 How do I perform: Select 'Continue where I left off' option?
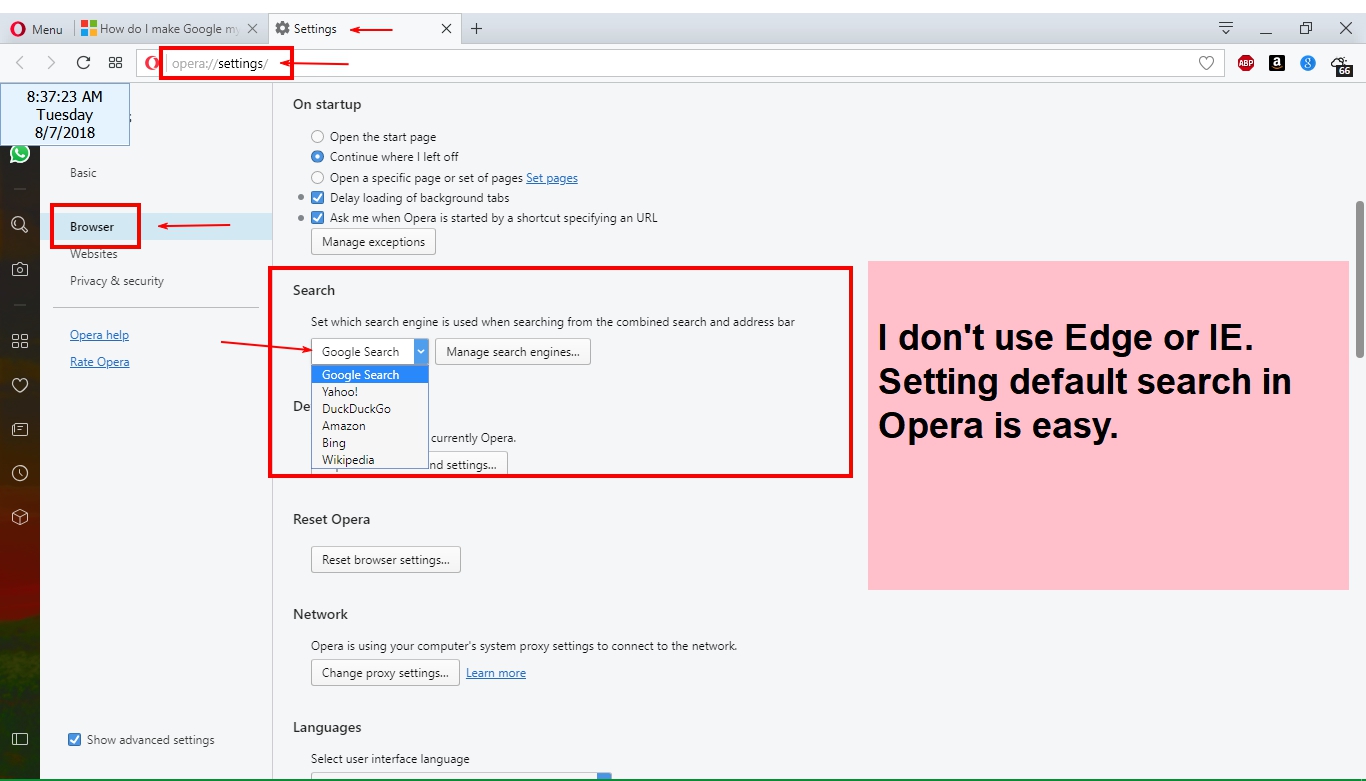tap(317, 157)
